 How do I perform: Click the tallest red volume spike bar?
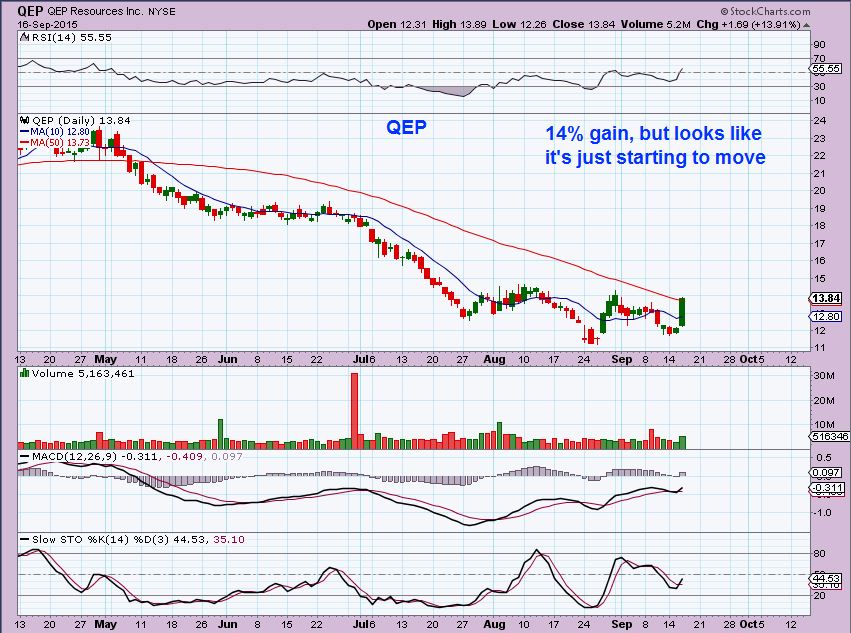click(x=354, y=410)
